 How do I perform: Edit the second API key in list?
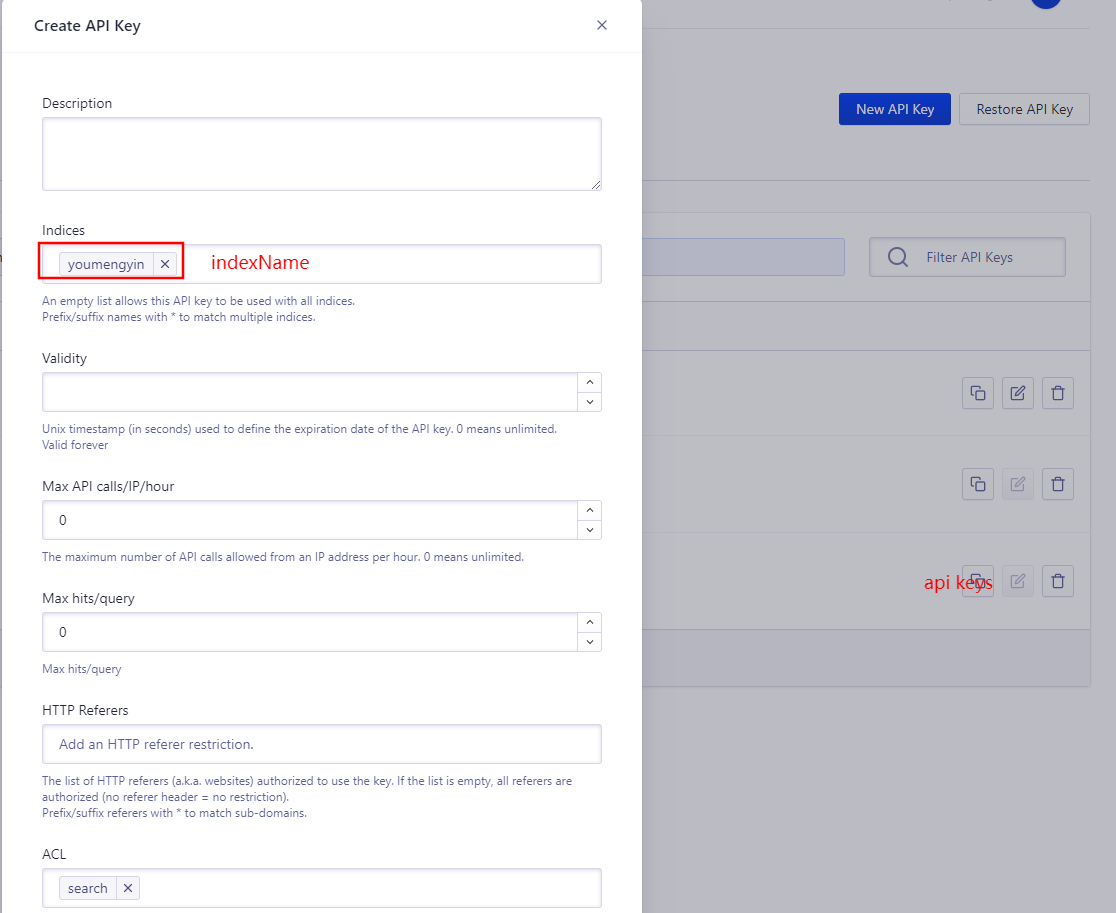click(x=1018, y=484)
